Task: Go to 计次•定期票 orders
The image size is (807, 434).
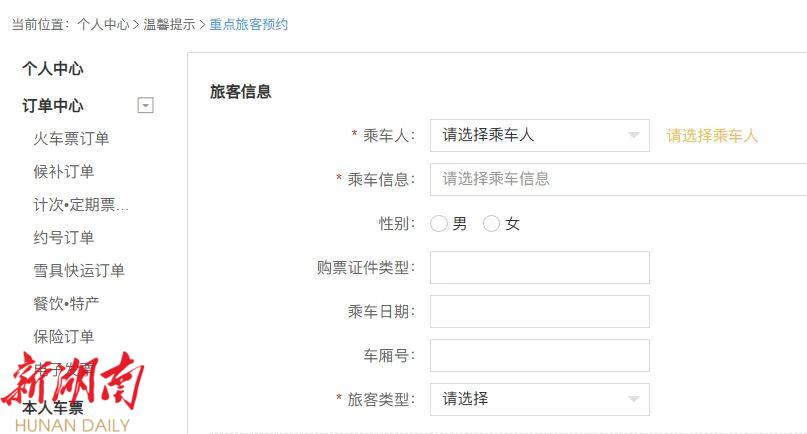Action: pyautogui.click(x=81, y=205)
